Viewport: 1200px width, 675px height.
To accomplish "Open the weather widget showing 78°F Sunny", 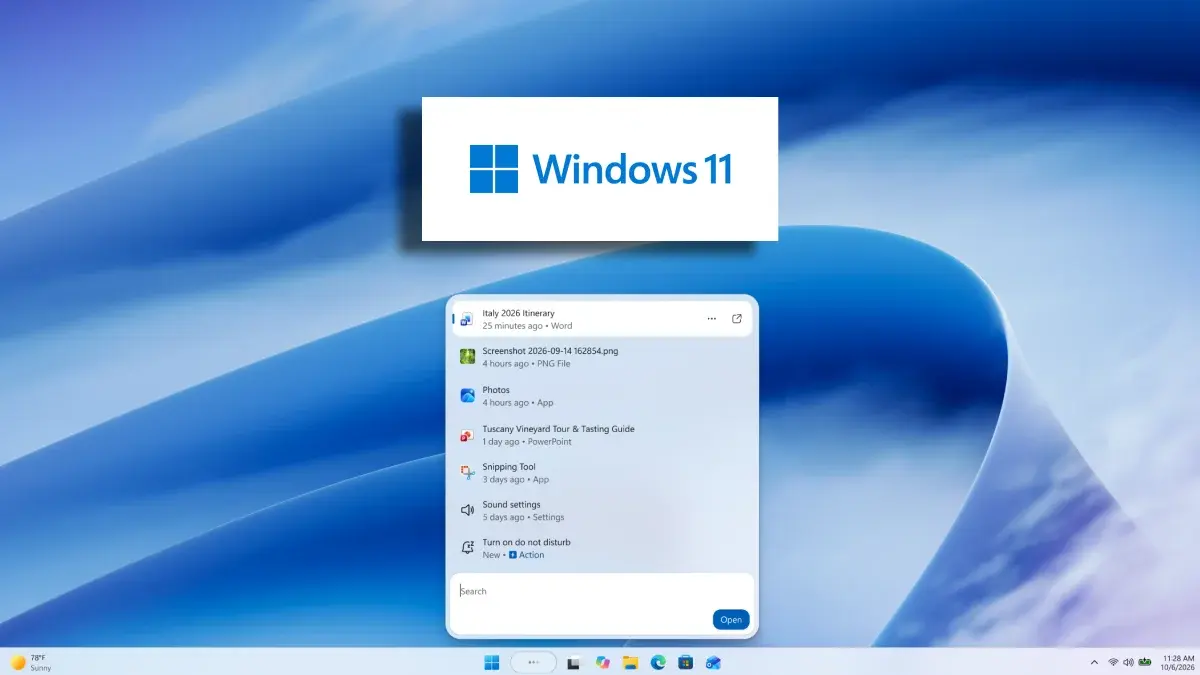I will [x=31, y=662].
